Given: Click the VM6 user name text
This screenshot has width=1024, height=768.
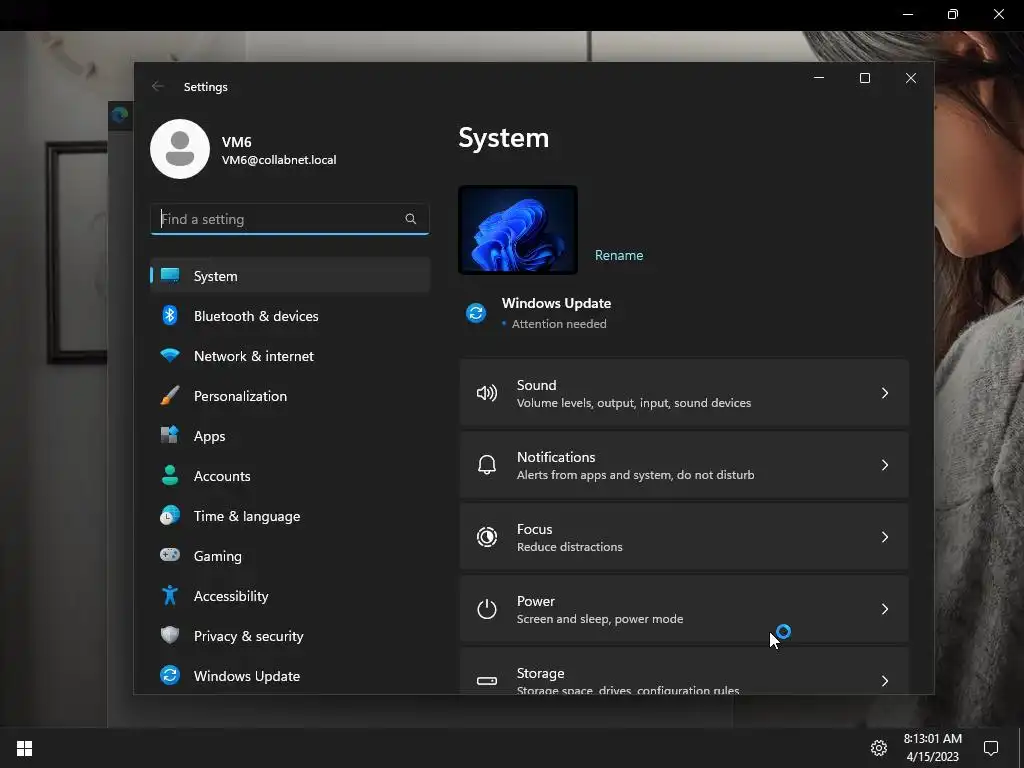Looking at the screenshot, I should click(236, 142).
